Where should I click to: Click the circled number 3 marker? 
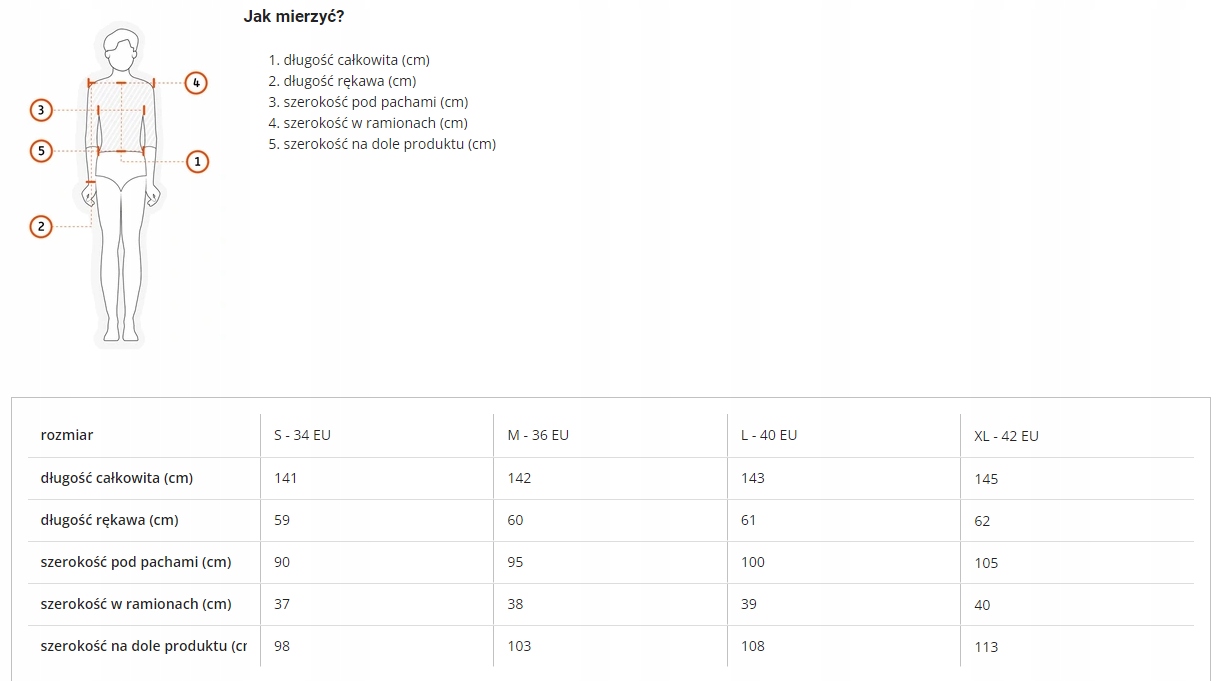coord(41,110)
